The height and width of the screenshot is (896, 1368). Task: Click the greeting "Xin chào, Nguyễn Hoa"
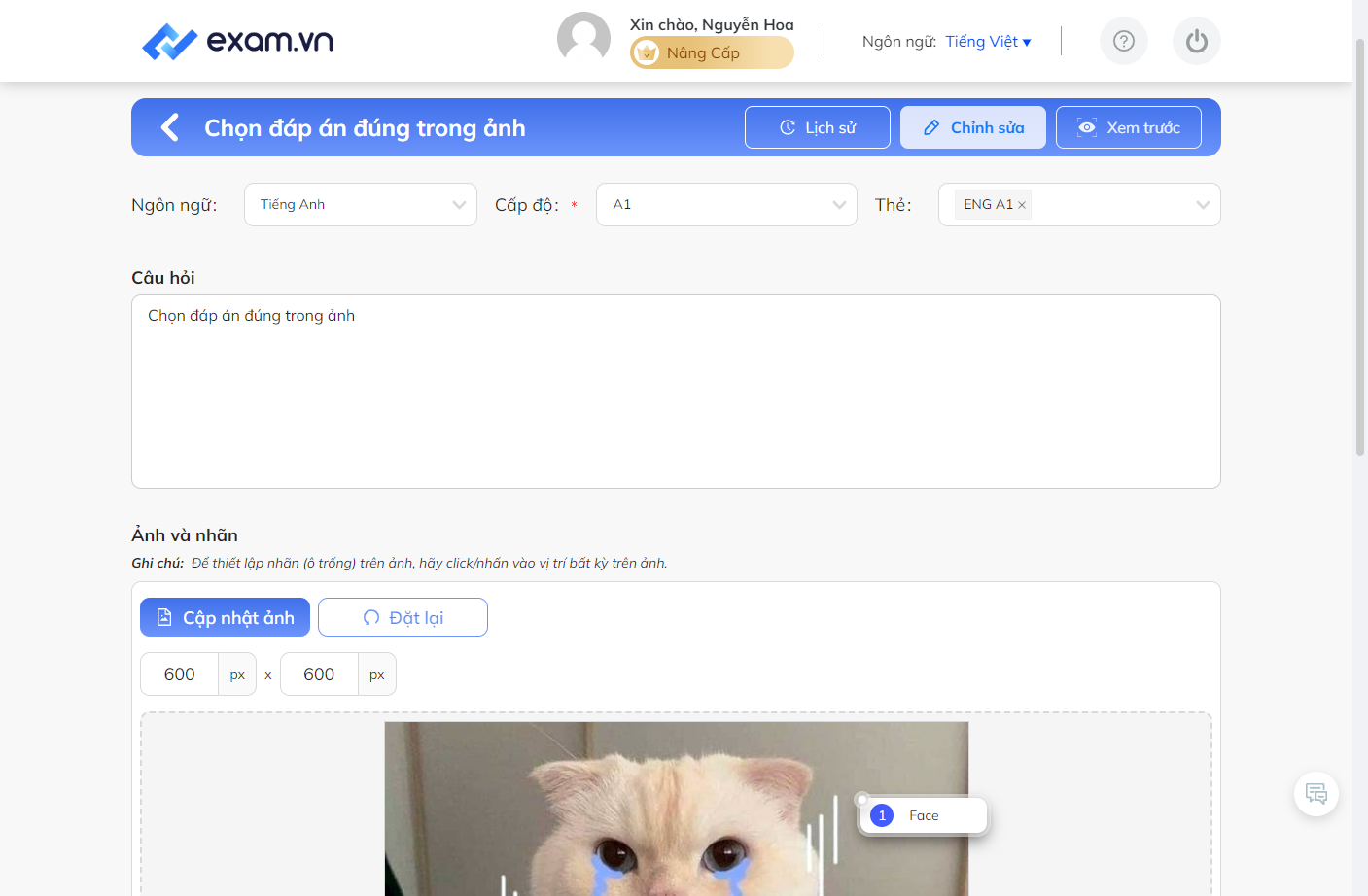point(712,24)
